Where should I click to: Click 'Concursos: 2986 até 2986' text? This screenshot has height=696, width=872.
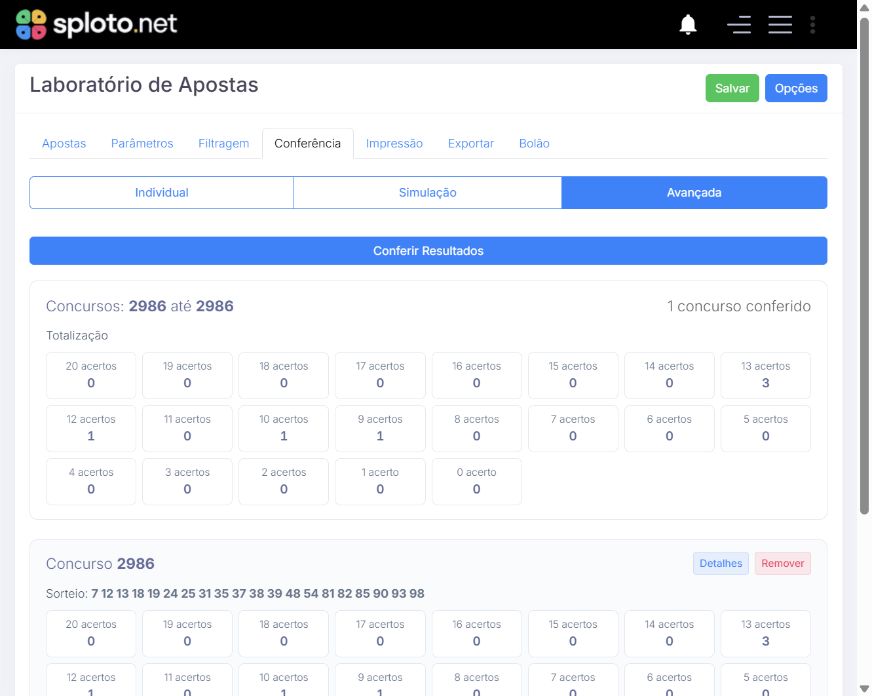point(140,306)
